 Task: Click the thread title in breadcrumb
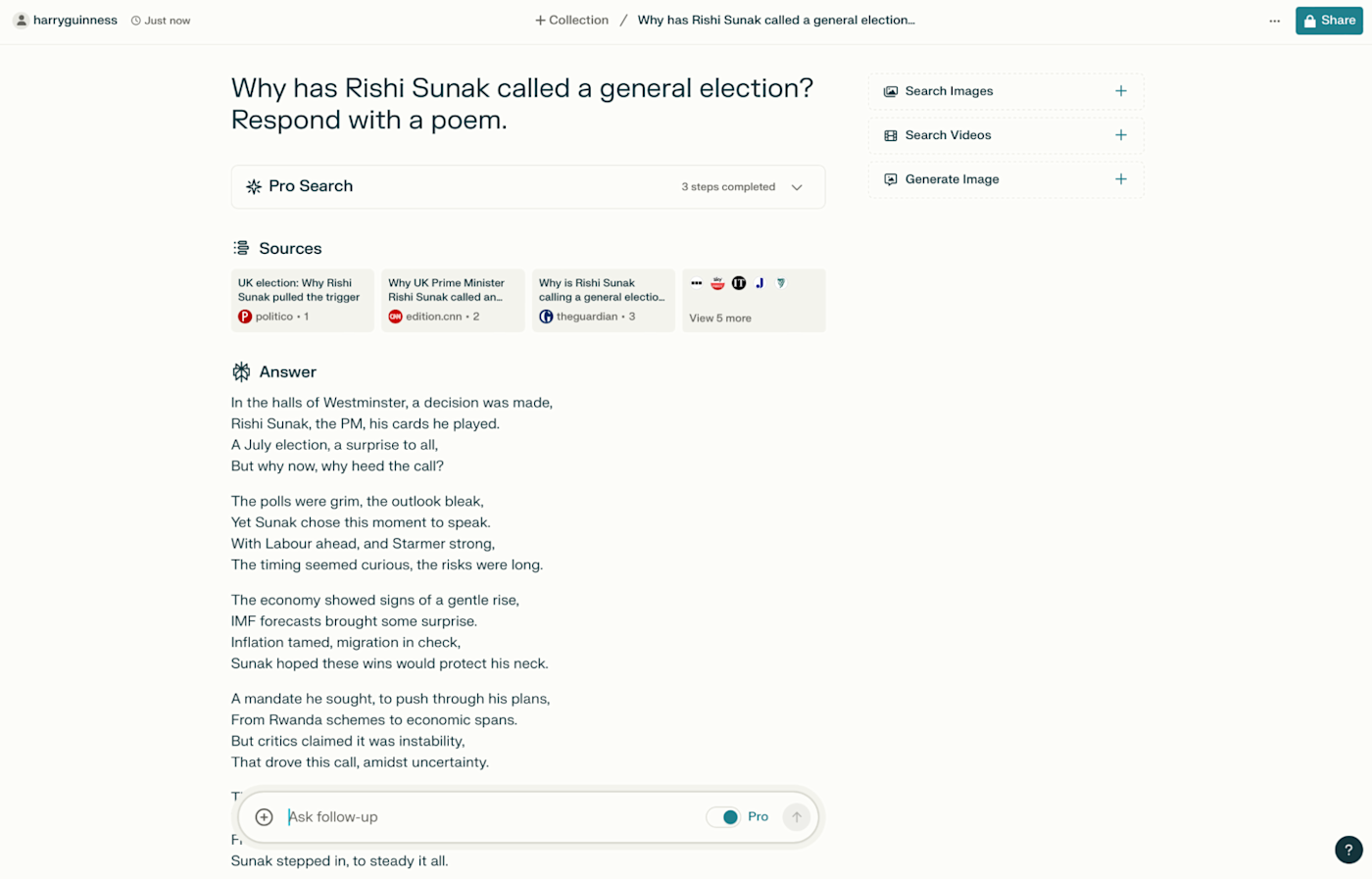[775, 21]
